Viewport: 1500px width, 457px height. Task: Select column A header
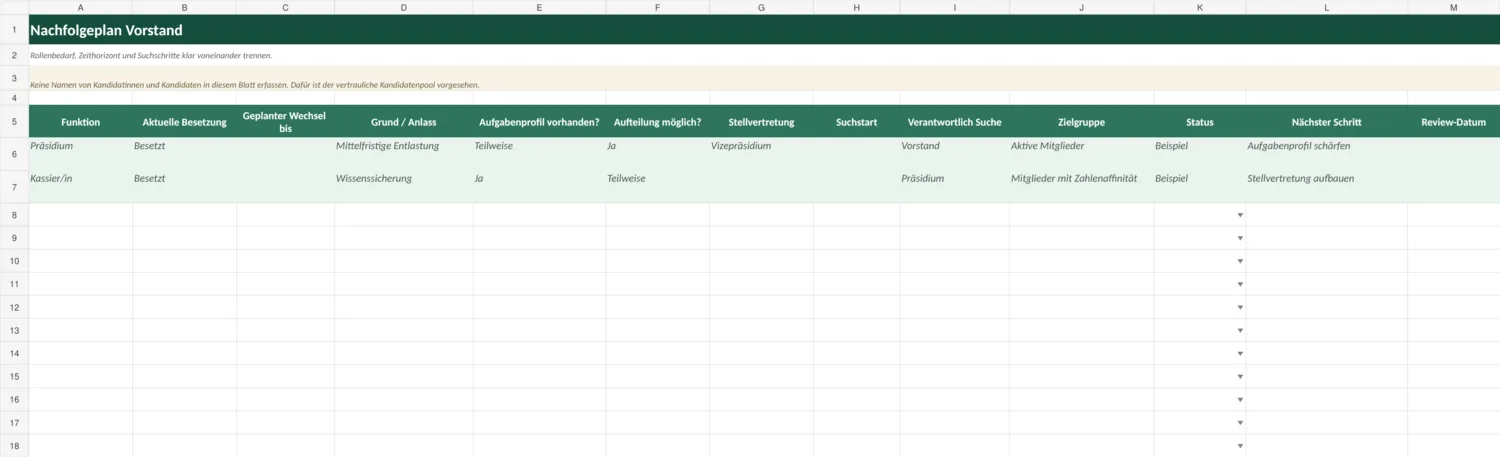80,7
